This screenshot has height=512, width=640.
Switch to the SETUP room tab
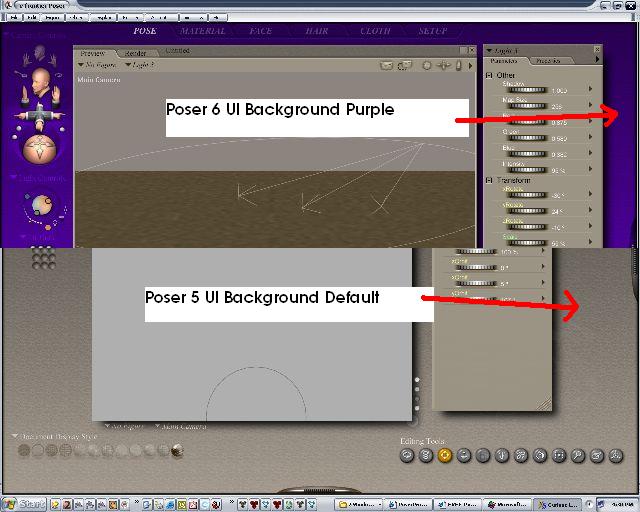pos(433,31)
